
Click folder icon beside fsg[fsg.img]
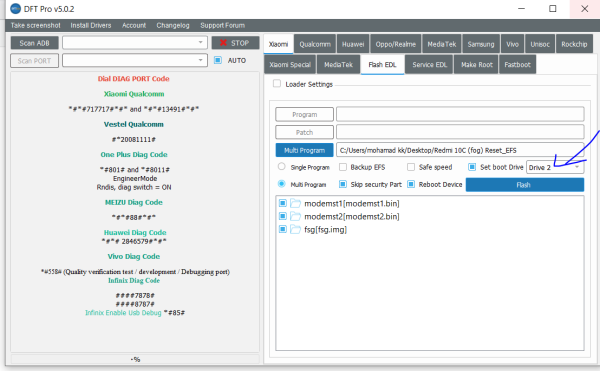click(x=295, y=229)
